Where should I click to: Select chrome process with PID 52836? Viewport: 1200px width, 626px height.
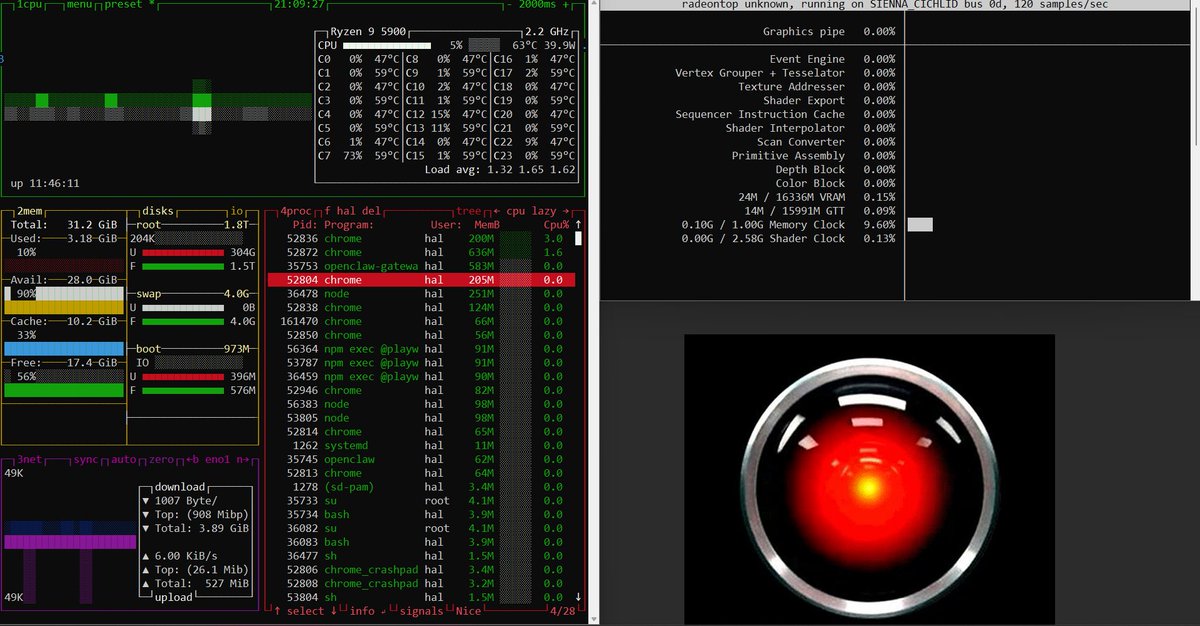coord(422,239)
